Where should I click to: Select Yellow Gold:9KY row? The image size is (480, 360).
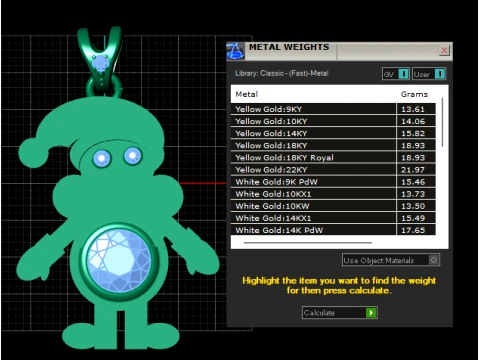coord(333,109)
